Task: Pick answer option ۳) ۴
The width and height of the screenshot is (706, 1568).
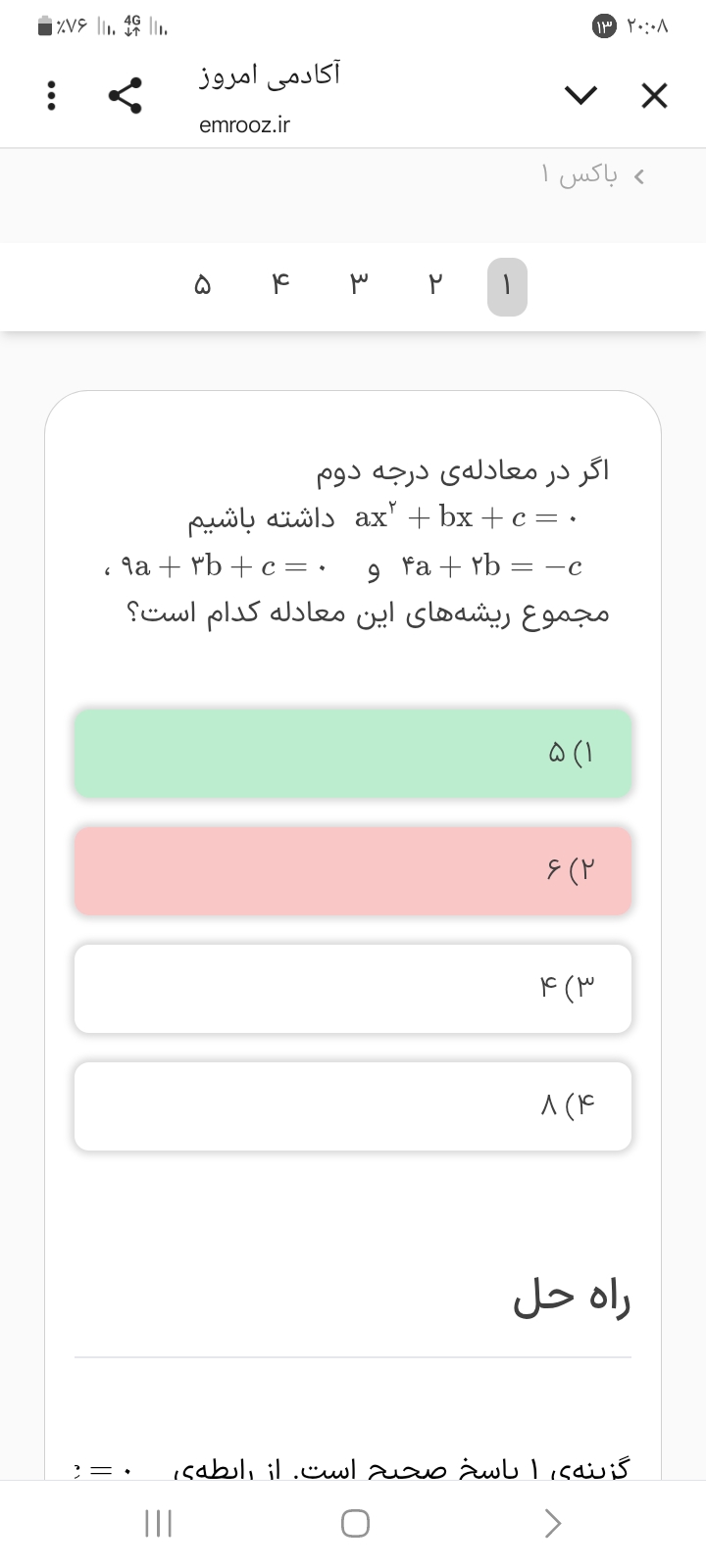Action: click(353, 988)
